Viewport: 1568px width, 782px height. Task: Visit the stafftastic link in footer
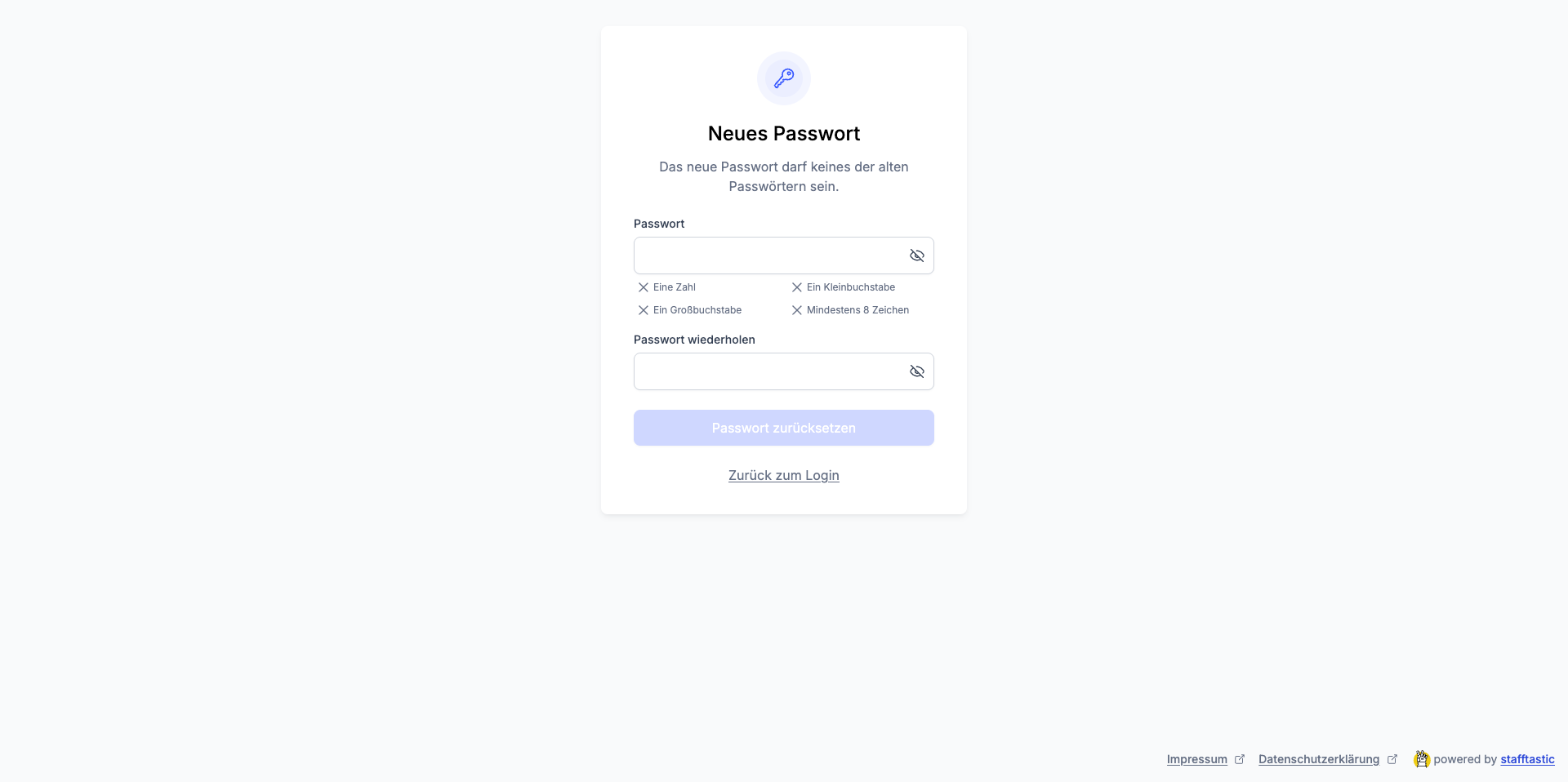point(1527,759)
